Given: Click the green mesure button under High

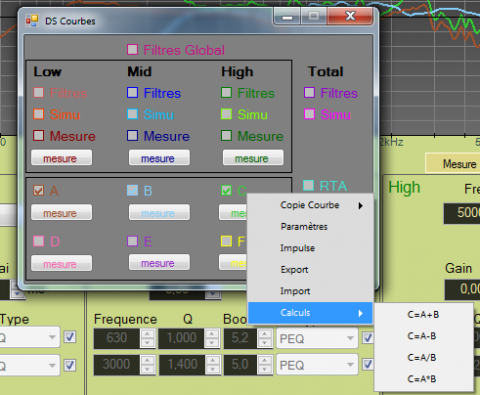Looking at the screenshot, I should [x=253, y=158].
